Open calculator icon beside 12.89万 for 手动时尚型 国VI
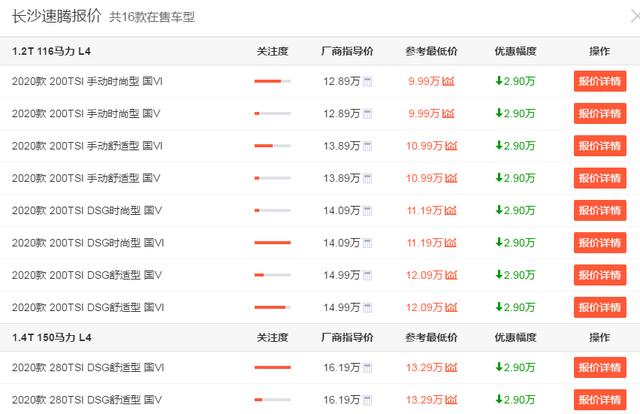Viewport: 640px width, 414px height. click(x=367, y=81)
